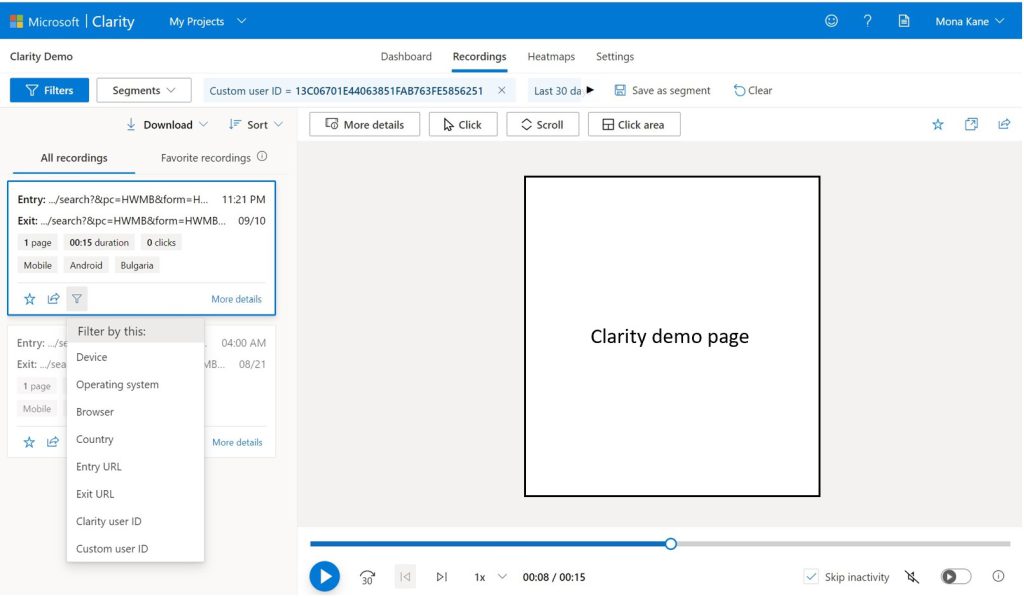Uncheck Skip inactivity

click(811, 577)
